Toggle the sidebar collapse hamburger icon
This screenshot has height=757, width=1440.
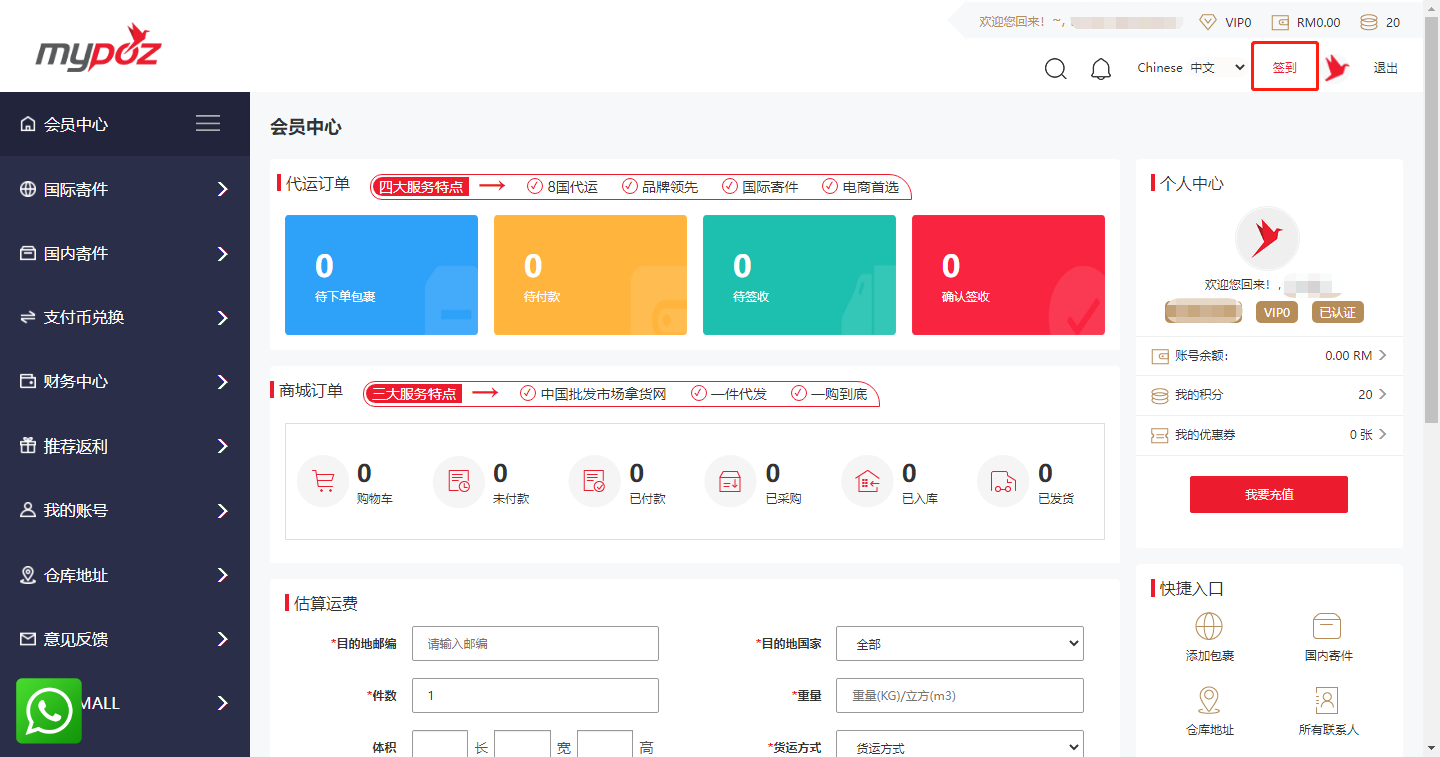click(208, 123)
